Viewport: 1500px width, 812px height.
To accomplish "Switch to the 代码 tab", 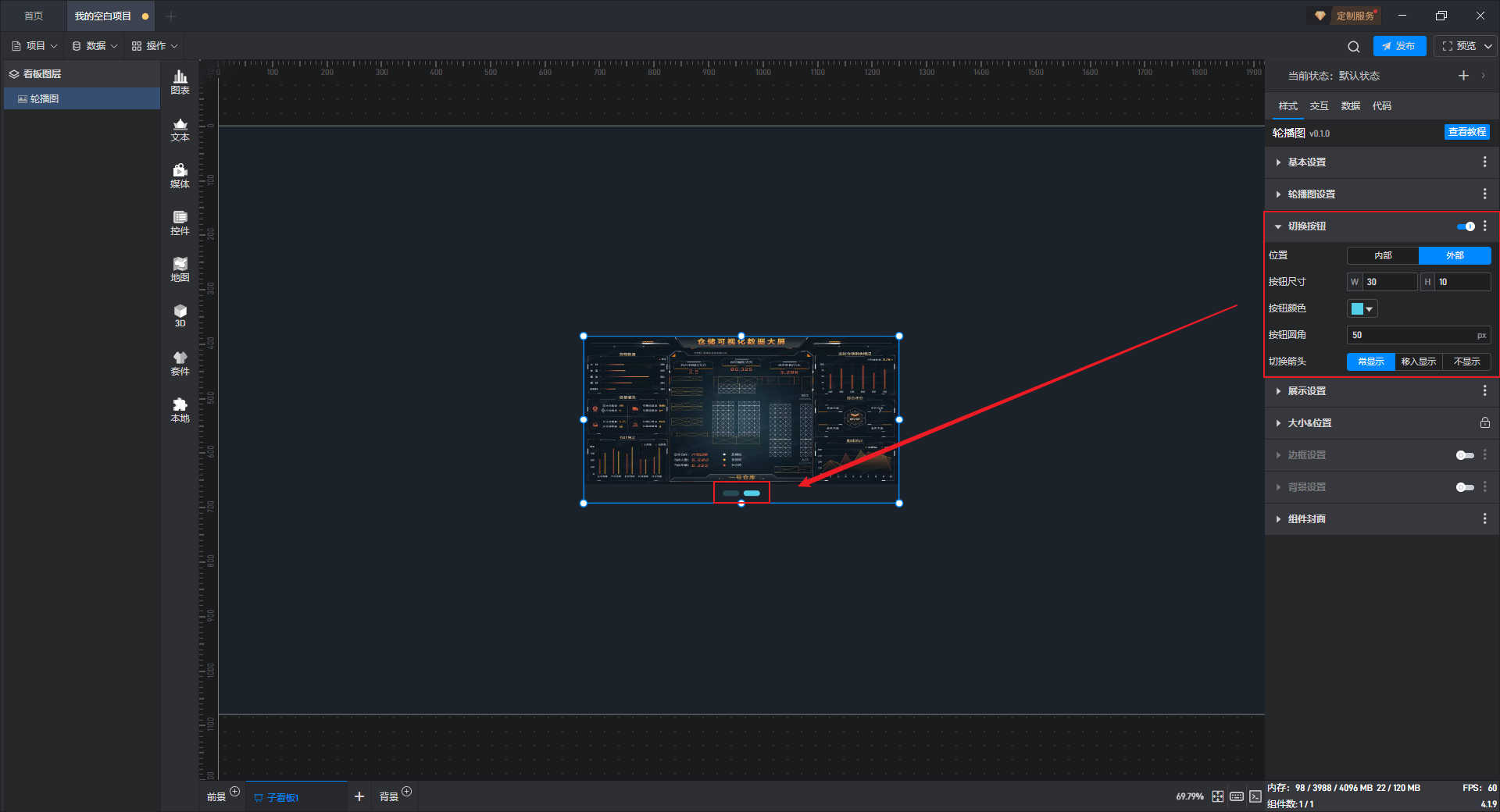I will (1381, 106).
